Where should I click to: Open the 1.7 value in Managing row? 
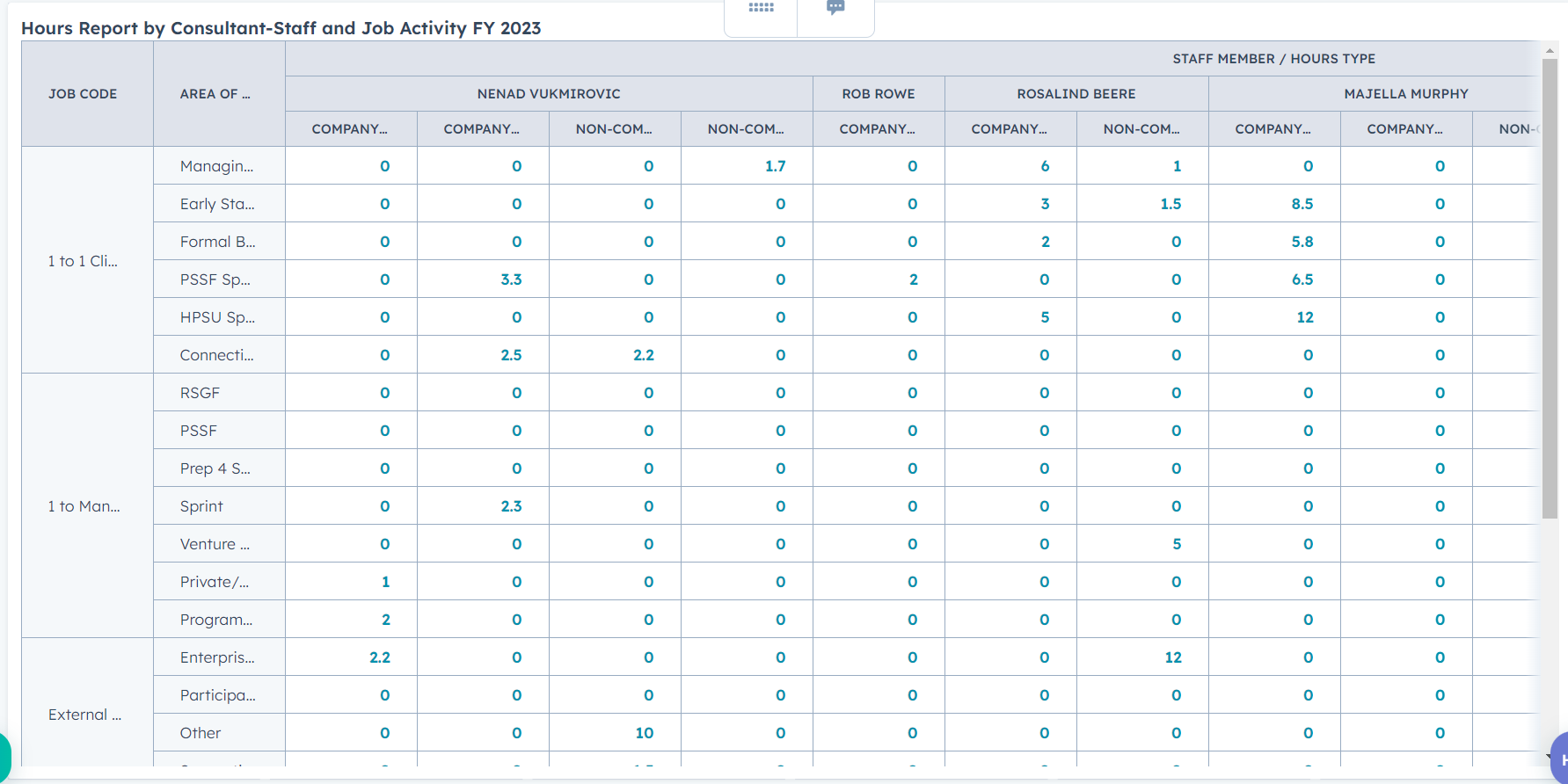tap(775, 166)
